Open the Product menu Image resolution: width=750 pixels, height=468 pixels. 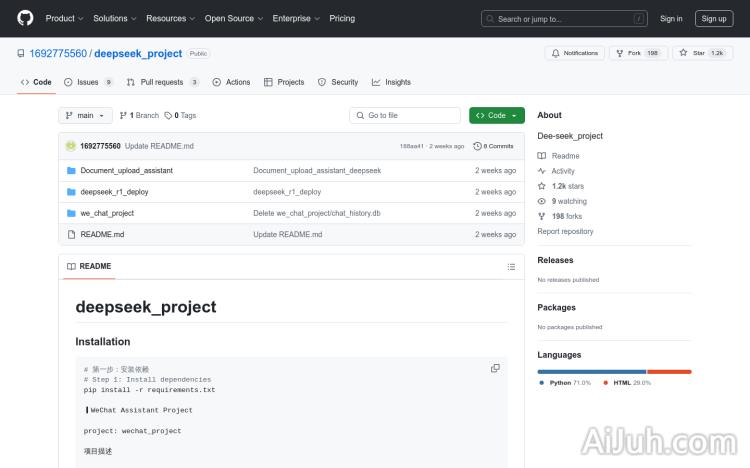click(65, 18)
